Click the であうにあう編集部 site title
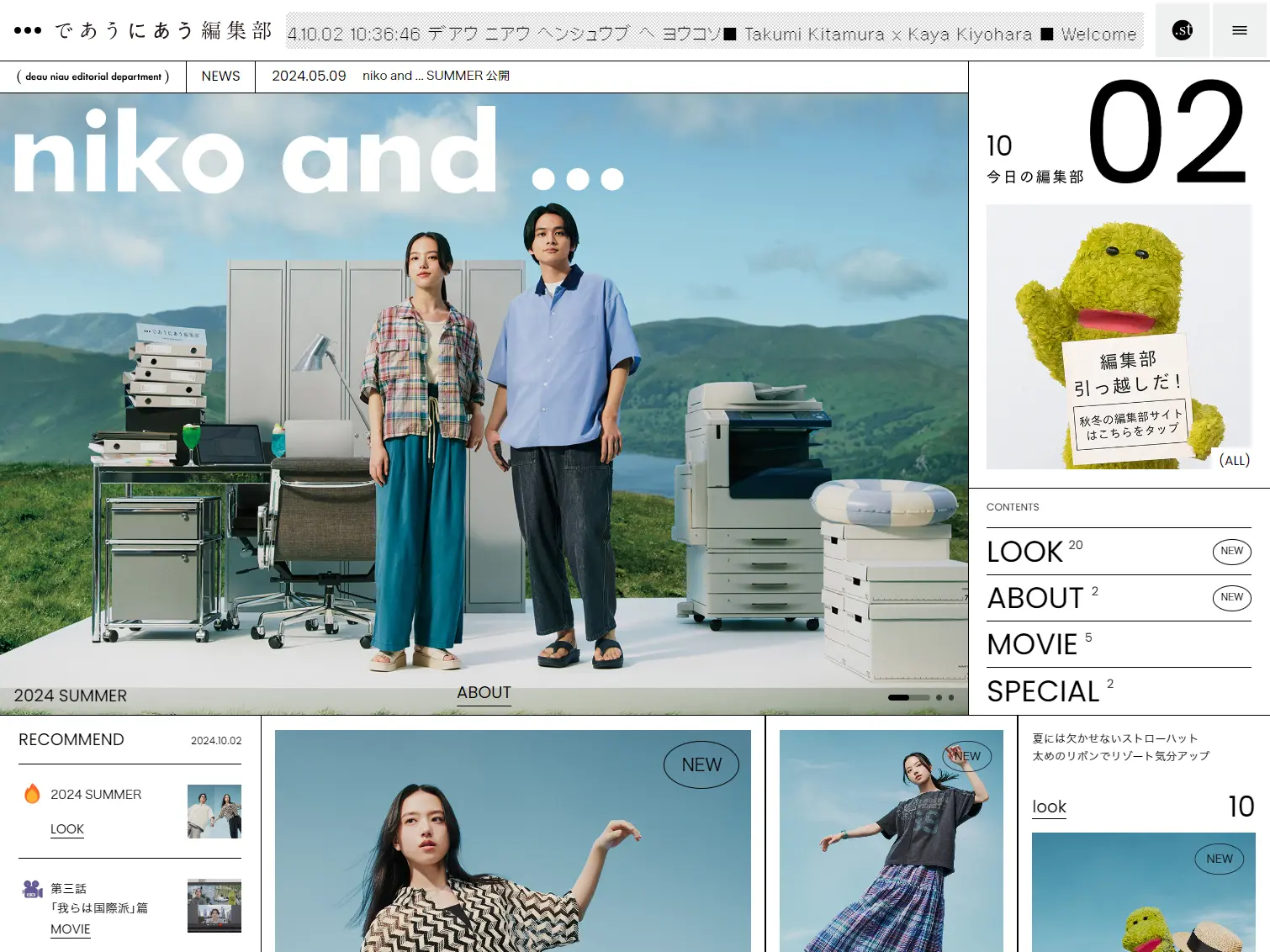The height and width of the screenshot is (952, 1270). coord(163,31)
